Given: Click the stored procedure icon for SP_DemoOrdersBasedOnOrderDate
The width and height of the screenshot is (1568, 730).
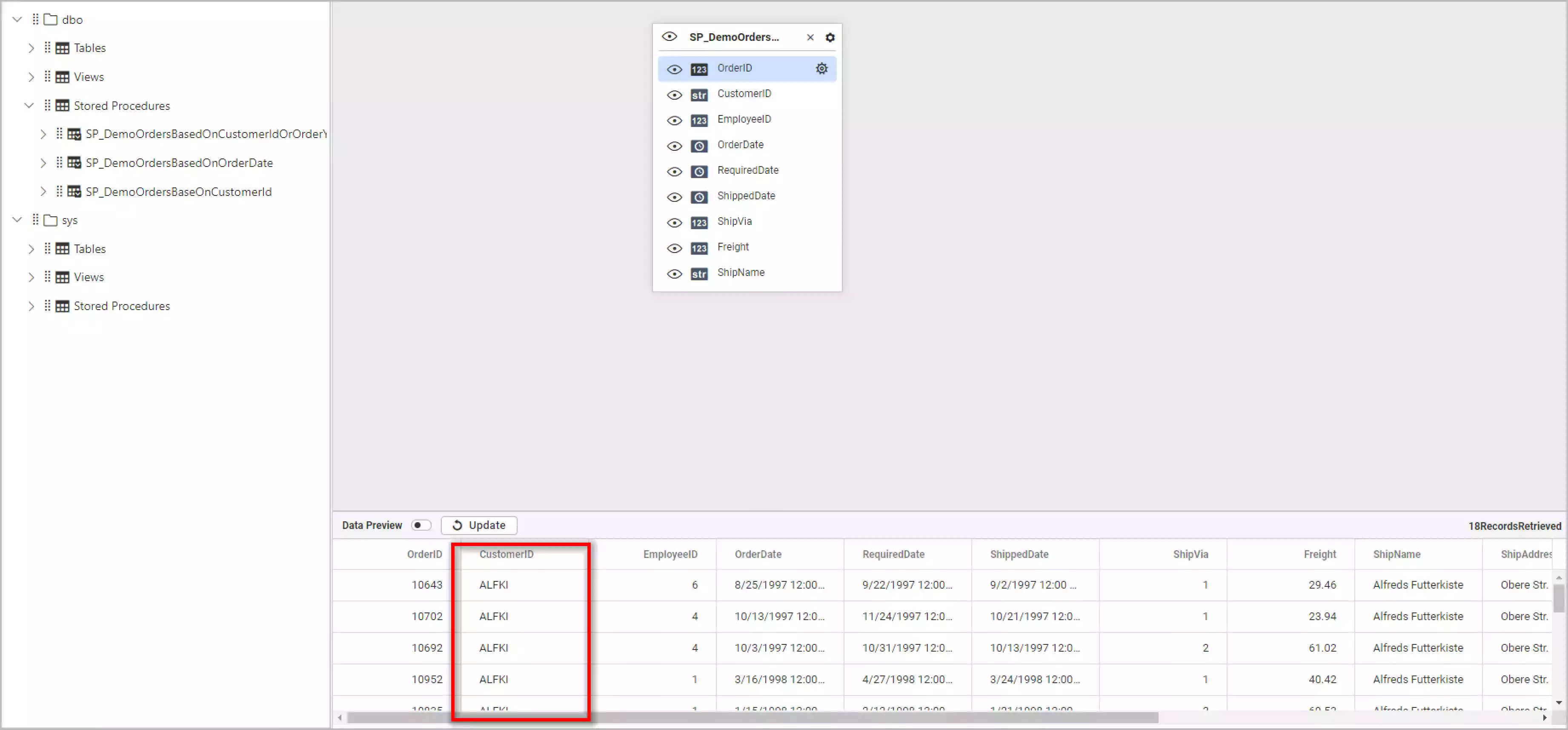Looking at the screenshot, I should [x=74, y=163].
